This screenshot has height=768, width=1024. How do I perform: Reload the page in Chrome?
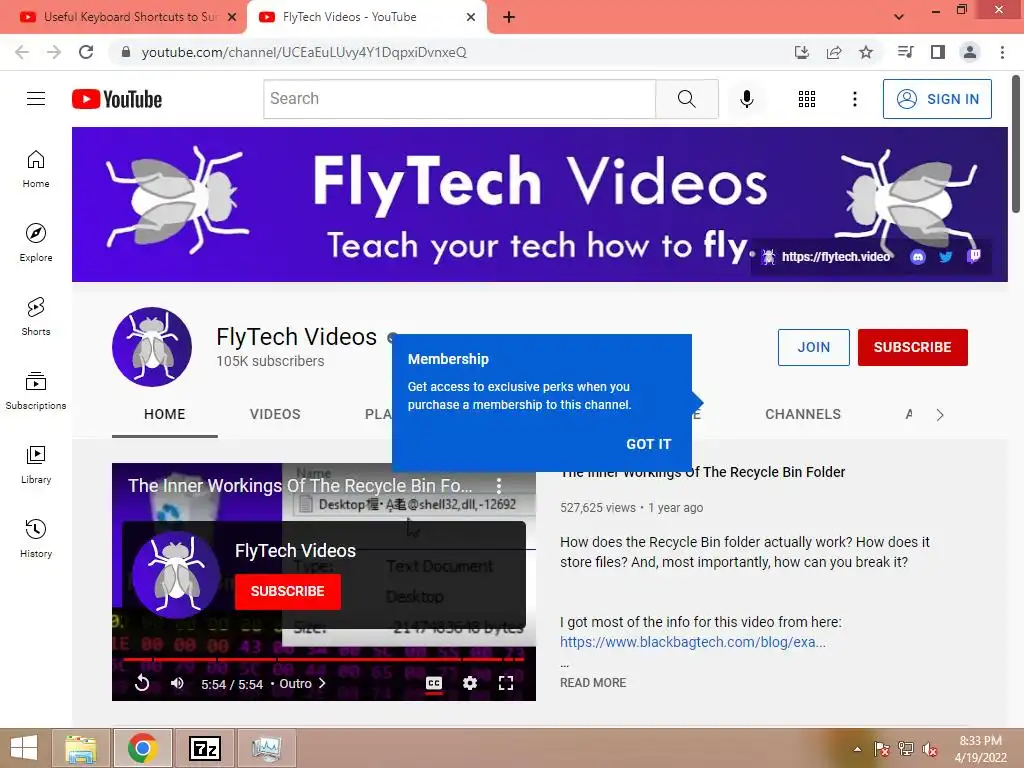[x=86, y=52]
